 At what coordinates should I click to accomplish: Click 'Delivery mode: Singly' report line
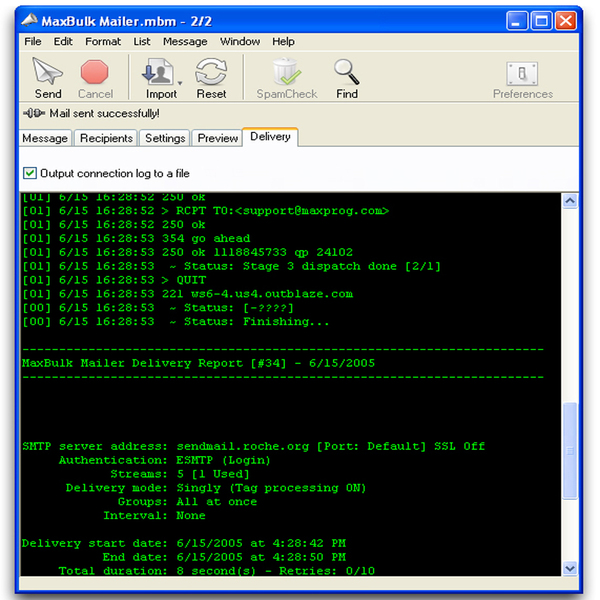[216, 488]
